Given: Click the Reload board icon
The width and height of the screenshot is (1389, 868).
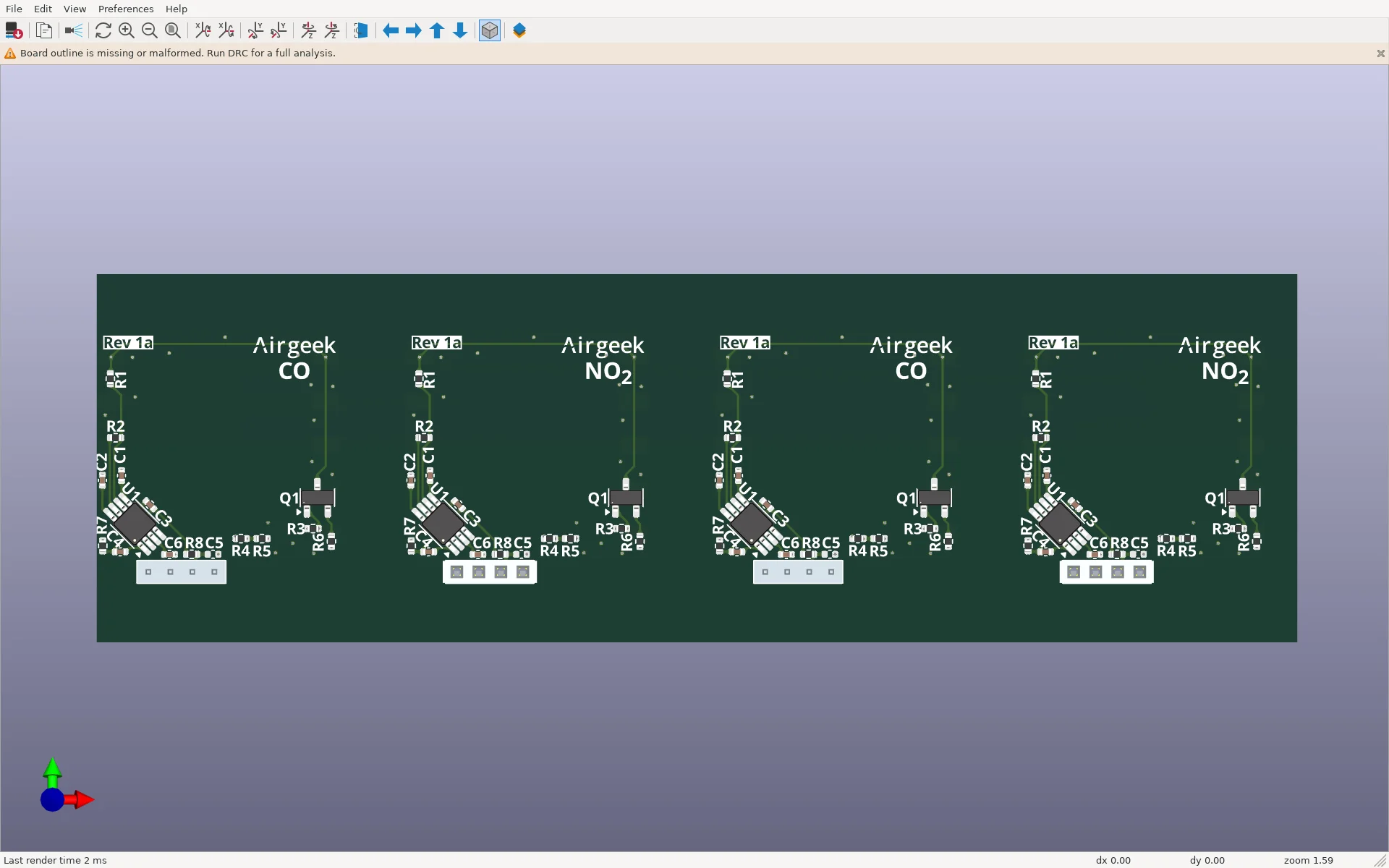Looking at the screenshot, I should (x=13, y=30).
